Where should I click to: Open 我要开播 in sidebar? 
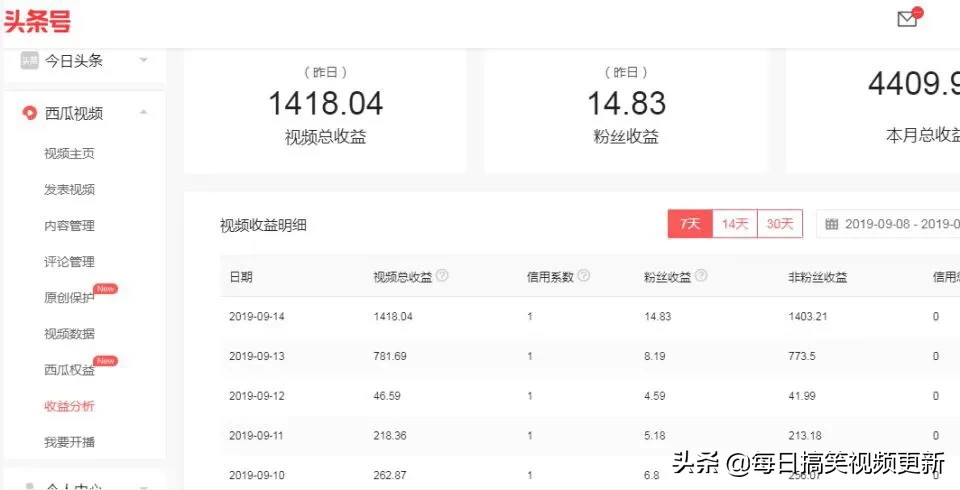[x=69, y=442]
